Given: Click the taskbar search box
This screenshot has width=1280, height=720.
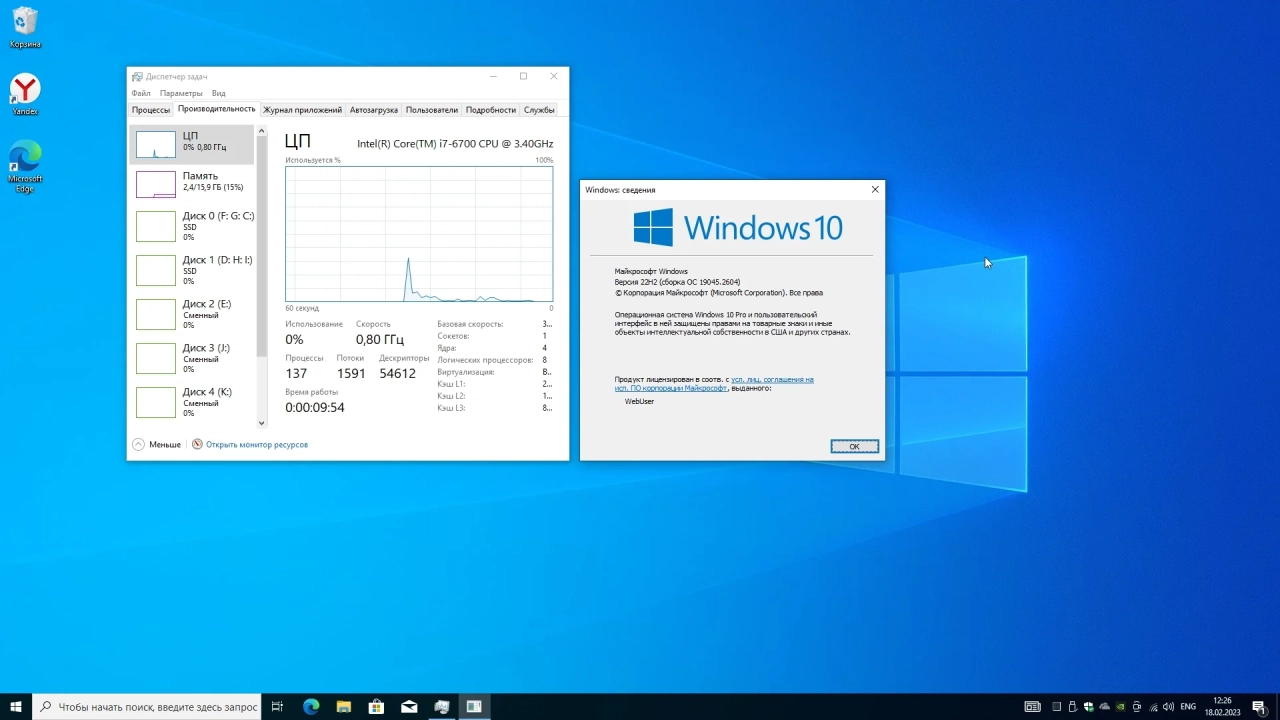Looking at the screenshot, I should 147,707.
